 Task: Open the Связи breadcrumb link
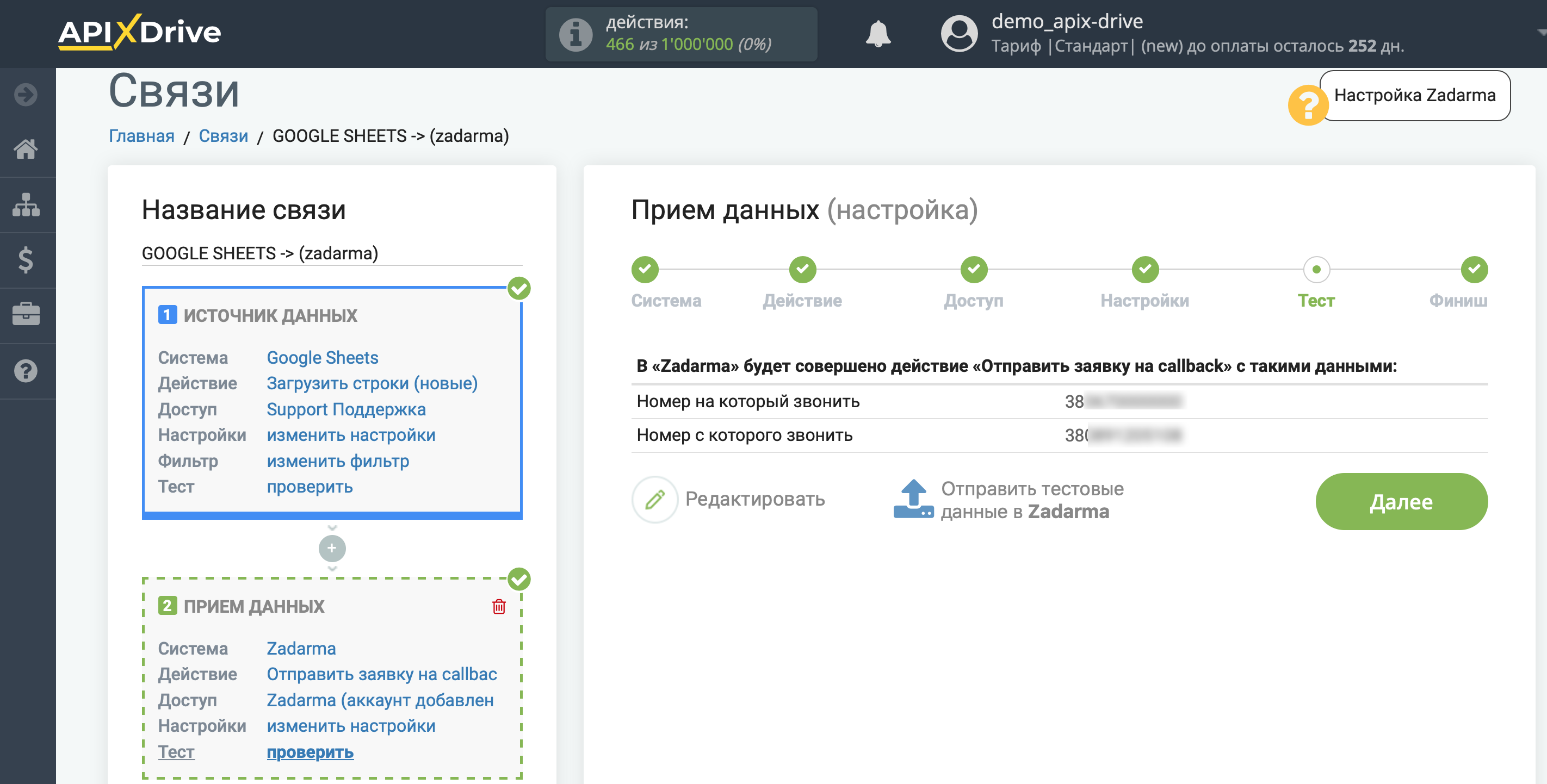224,136
